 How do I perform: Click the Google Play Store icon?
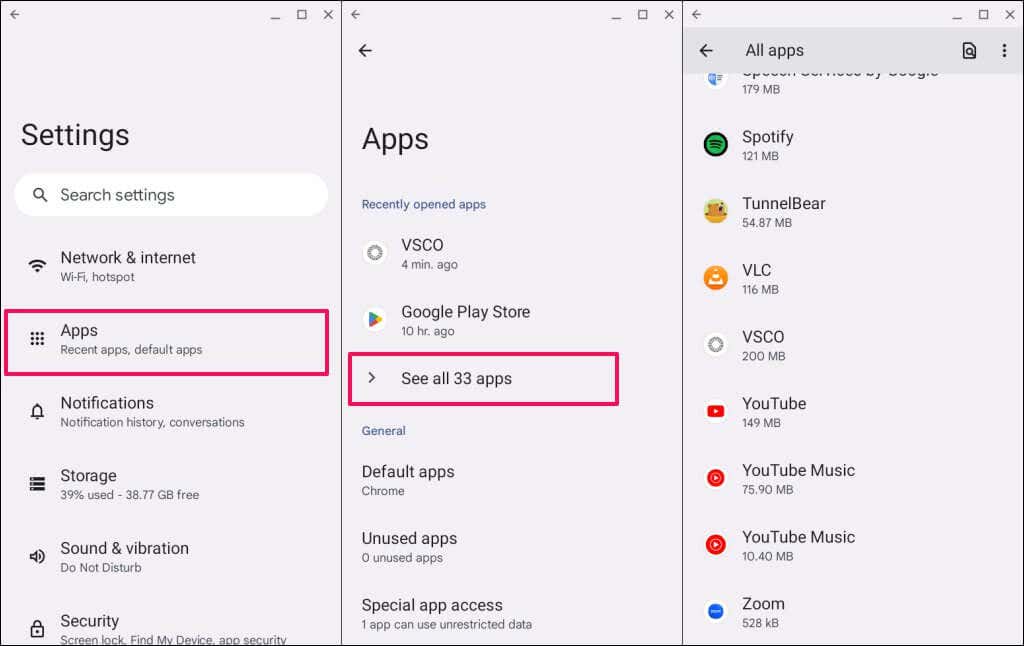click(375, 319)
